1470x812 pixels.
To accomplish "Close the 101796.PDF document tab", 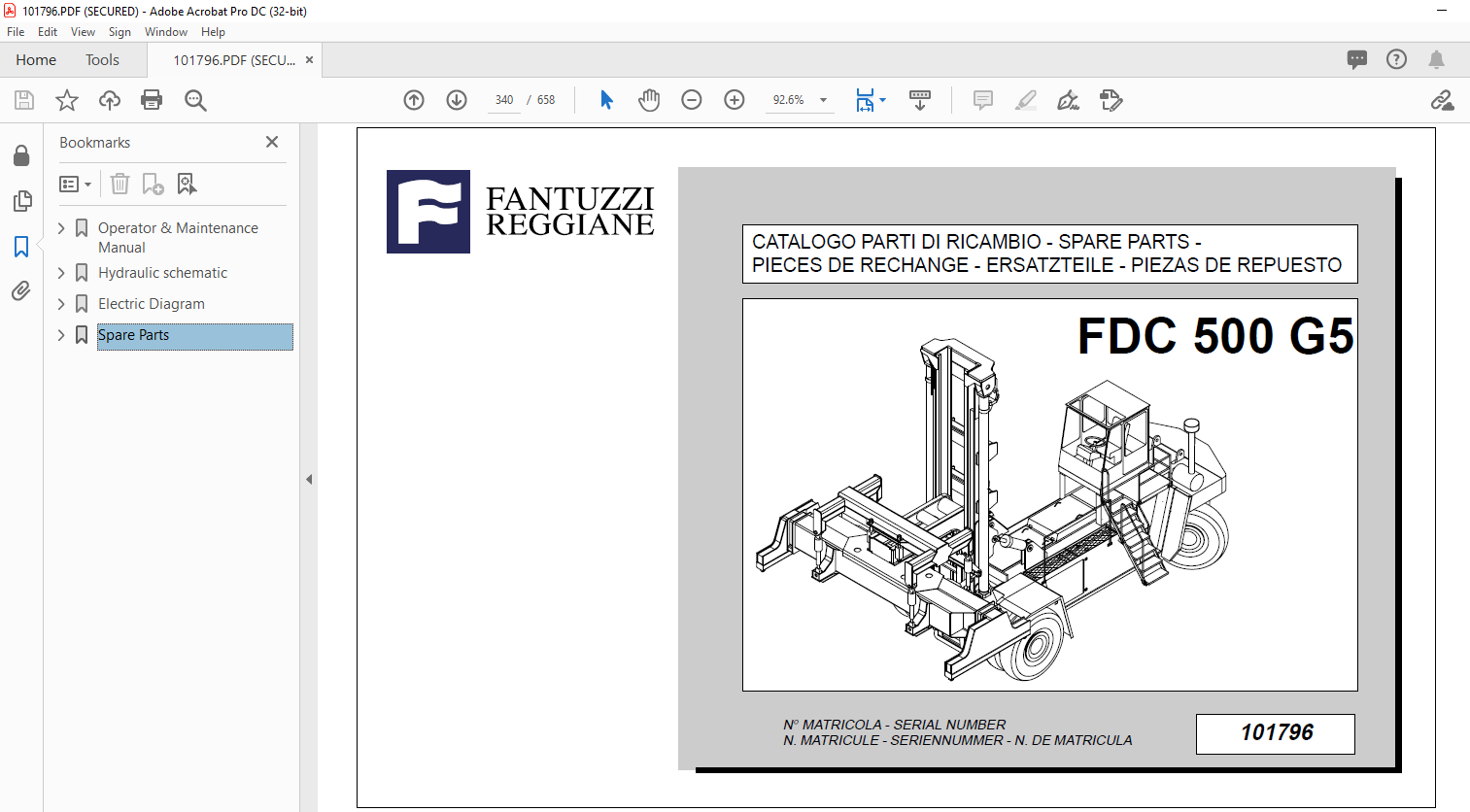I will point(309,60).
